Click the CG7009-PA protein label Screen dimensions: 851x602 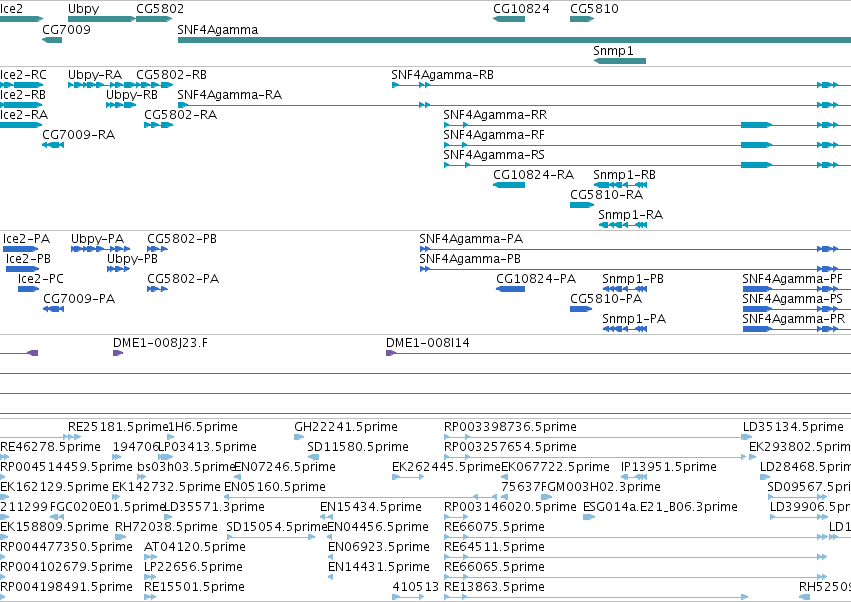click(79, 299)
